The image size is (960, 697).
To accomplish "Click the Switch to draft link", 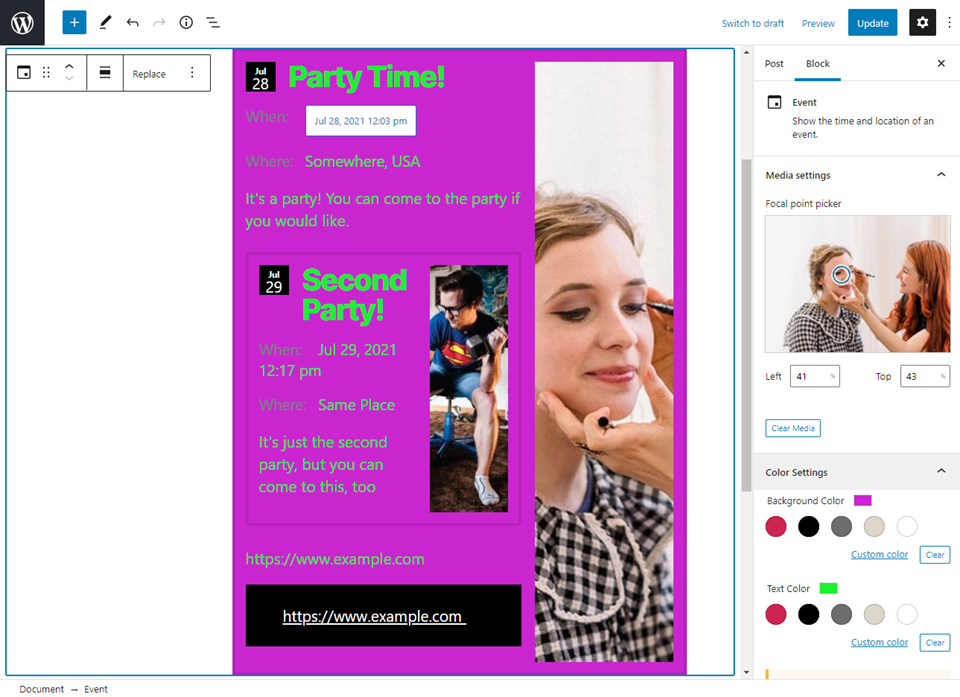I will point(752,23).
